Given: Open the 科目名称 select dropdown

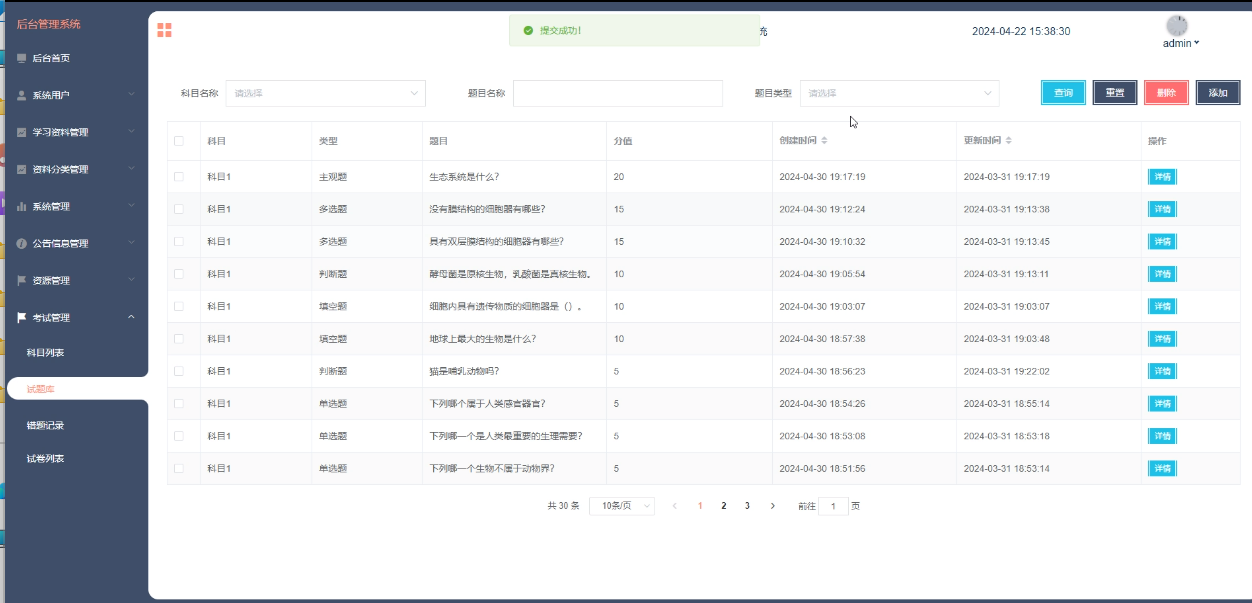Looking at the screenshot, I should 326,93.
